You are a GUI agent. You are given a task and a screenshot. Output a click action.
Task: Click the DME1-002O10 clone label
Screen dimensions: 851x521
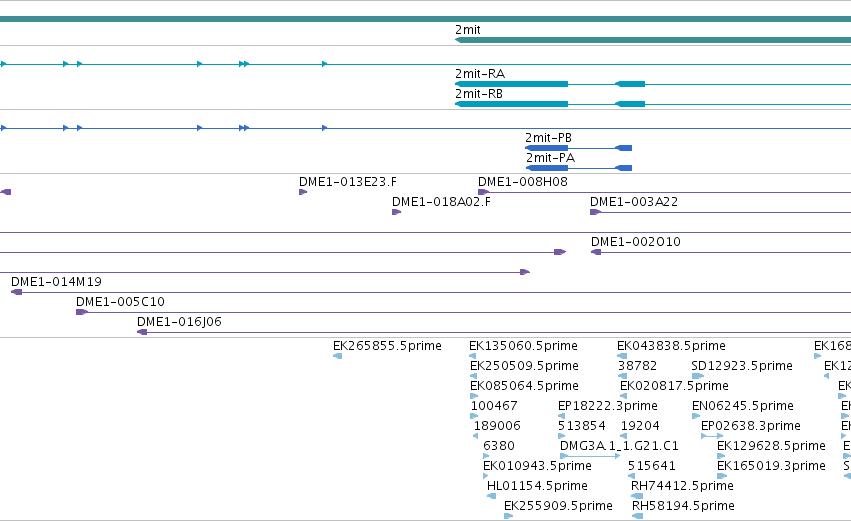636,242
